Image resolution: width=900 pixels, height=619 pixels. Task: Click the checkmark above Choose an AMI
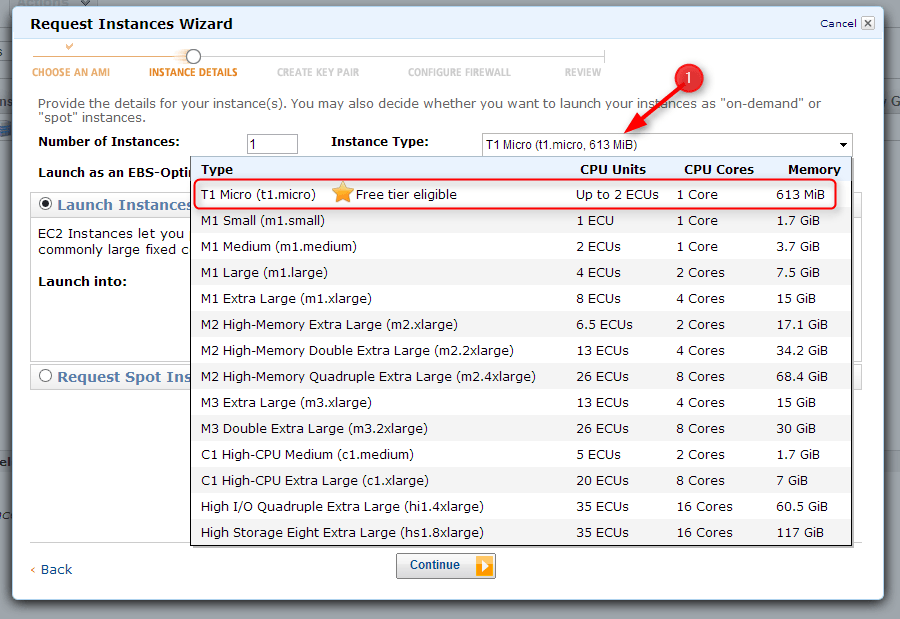pos(69,47)
